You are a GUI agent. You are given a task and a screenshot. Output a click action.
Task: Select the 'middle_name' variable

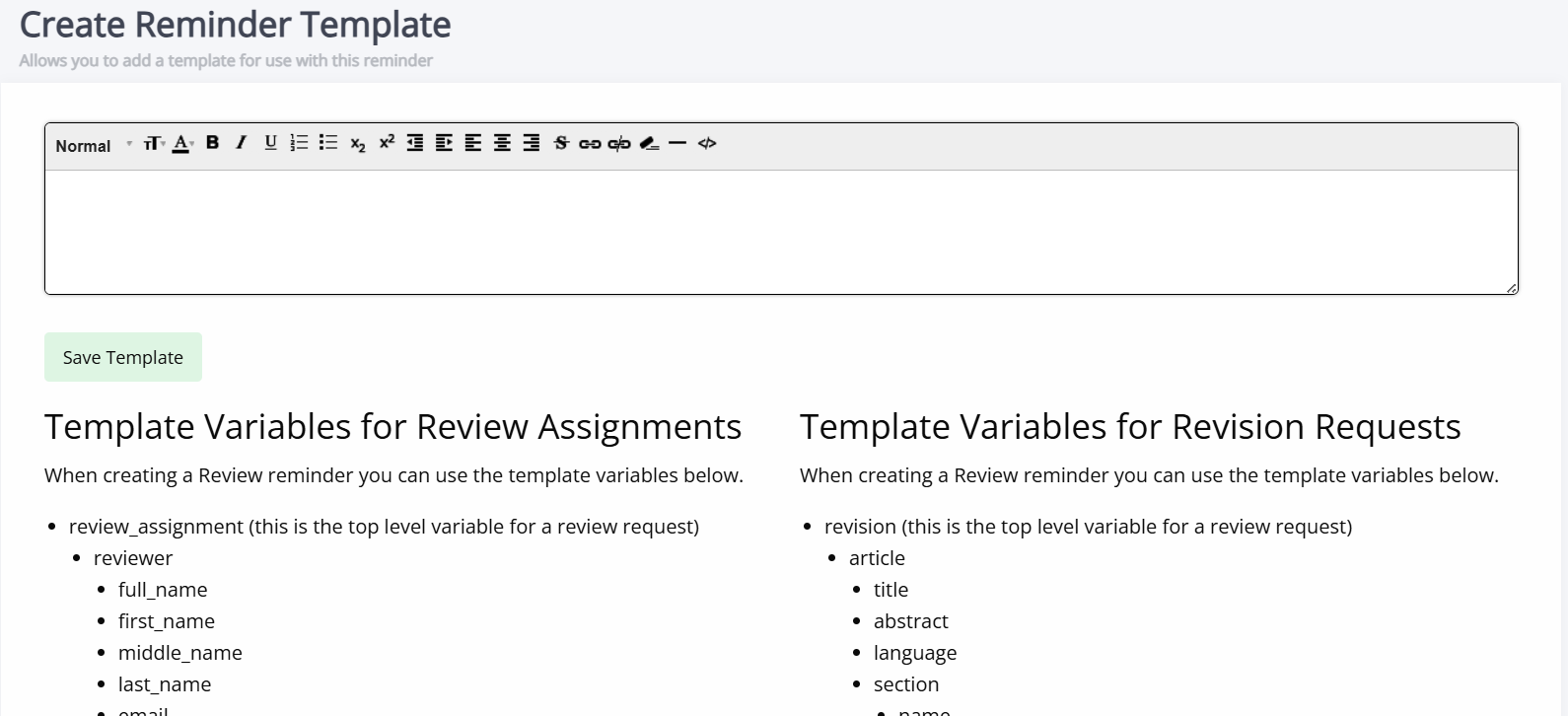pos(180,653)
